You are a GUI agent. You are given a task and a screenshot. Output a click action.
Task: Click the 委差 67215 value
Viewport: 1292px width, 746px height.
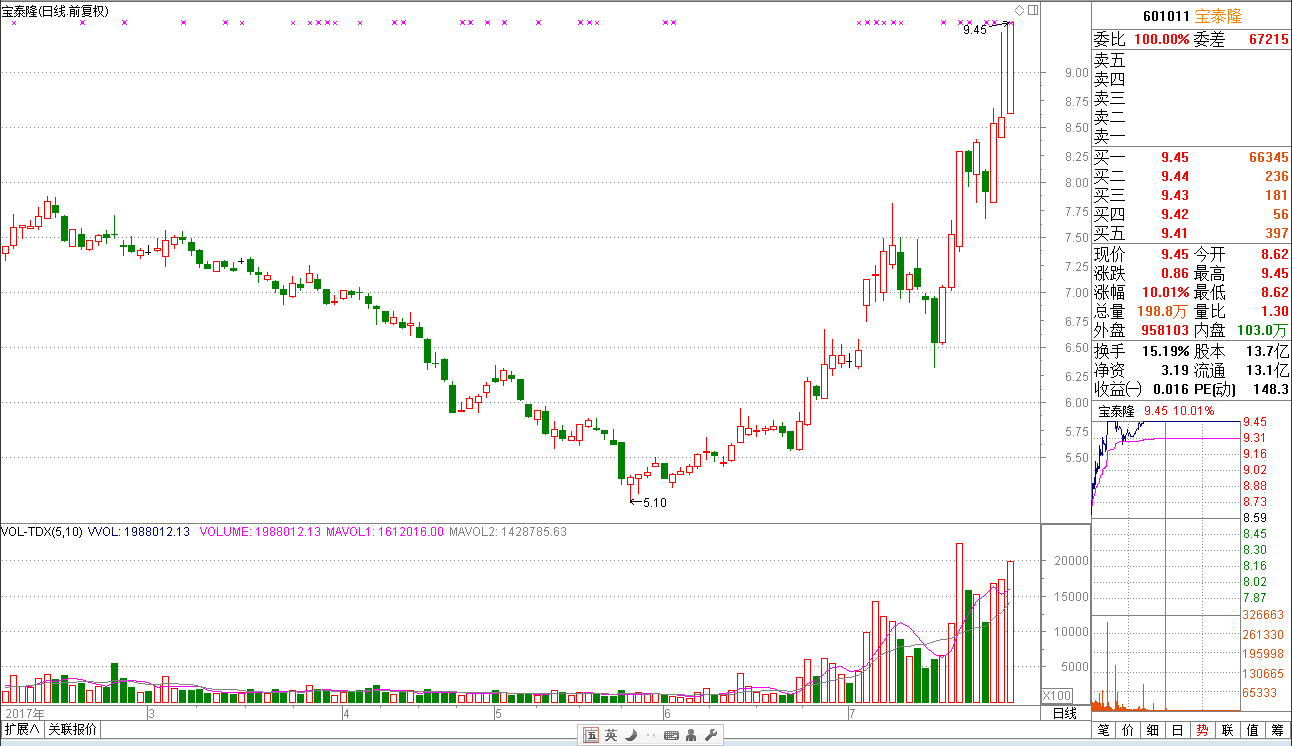point(1269,40)
